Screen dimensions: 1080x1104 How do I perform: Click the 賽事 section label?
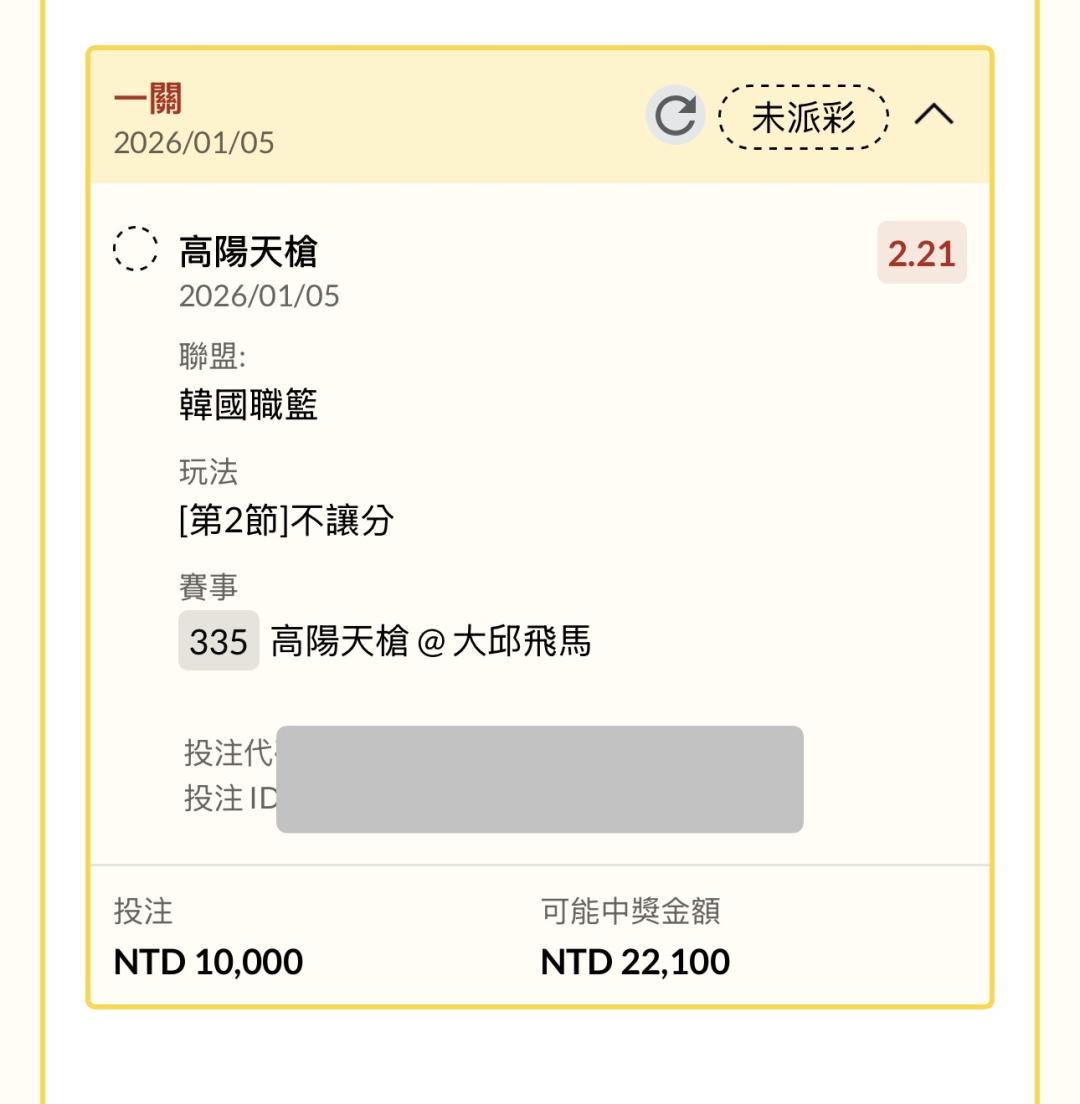pyautogui.click(x=208, y=588)
